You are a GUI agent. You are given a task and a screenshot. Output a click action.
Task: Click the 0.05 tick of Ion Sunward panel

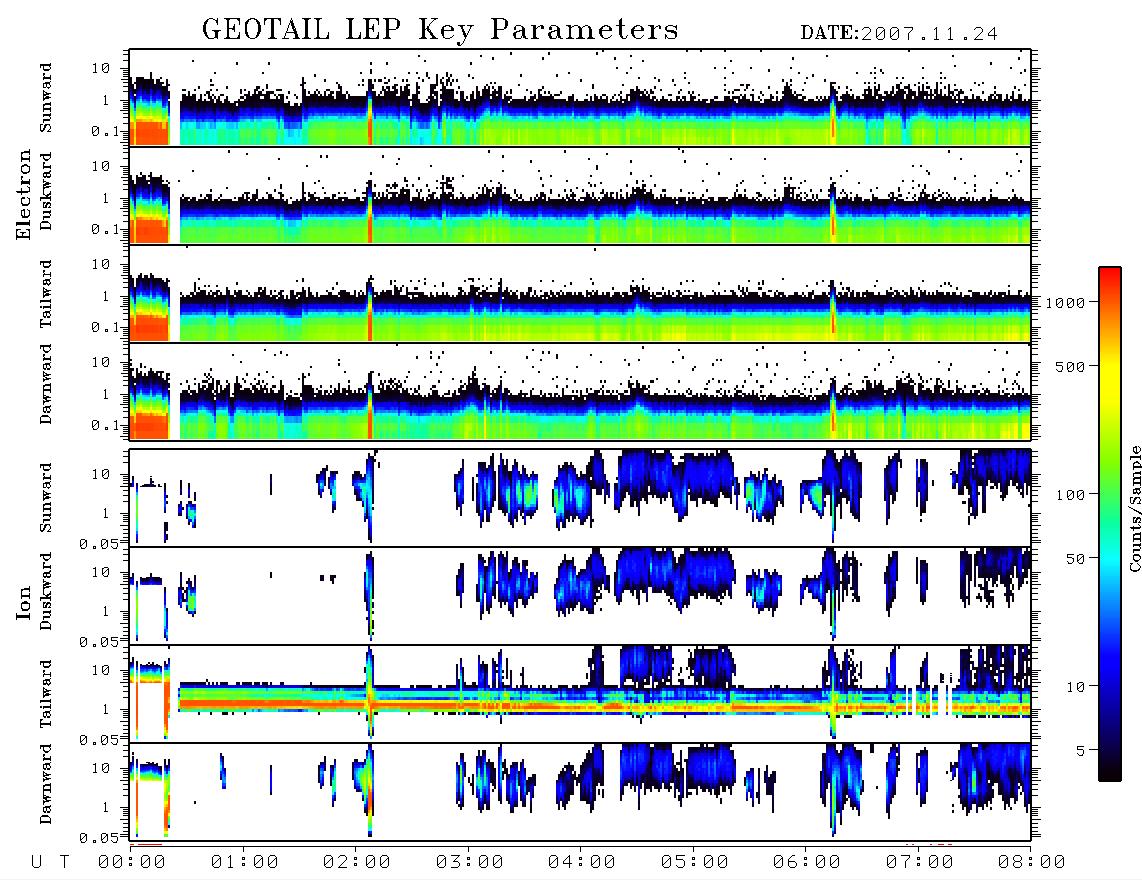point(98,543)
